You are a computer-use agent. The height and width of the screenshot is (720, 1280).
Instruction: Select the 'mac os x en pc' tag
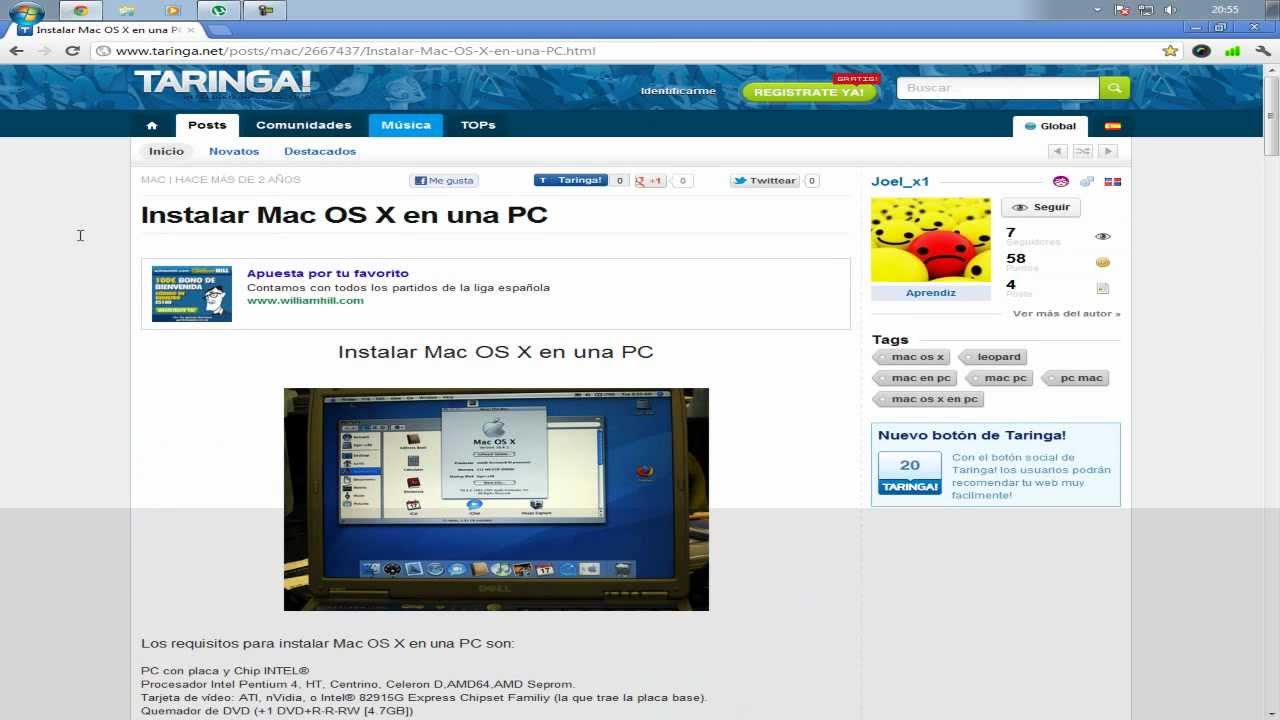[x=928, y=399]
